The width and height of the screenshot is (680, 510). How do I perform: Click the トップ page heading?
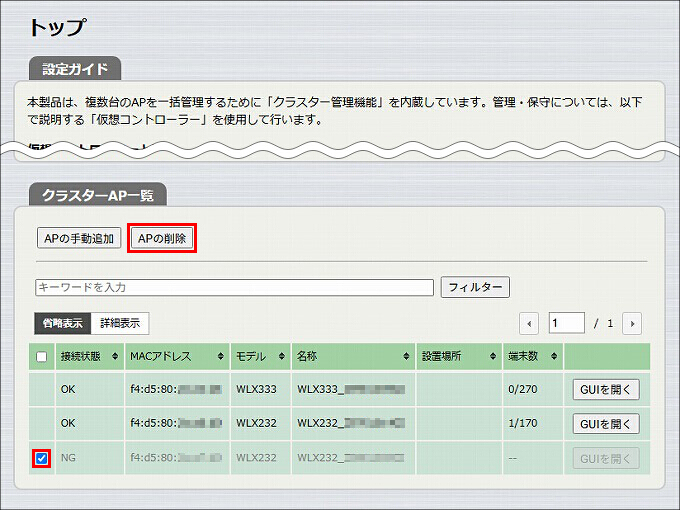coord(57,27)
